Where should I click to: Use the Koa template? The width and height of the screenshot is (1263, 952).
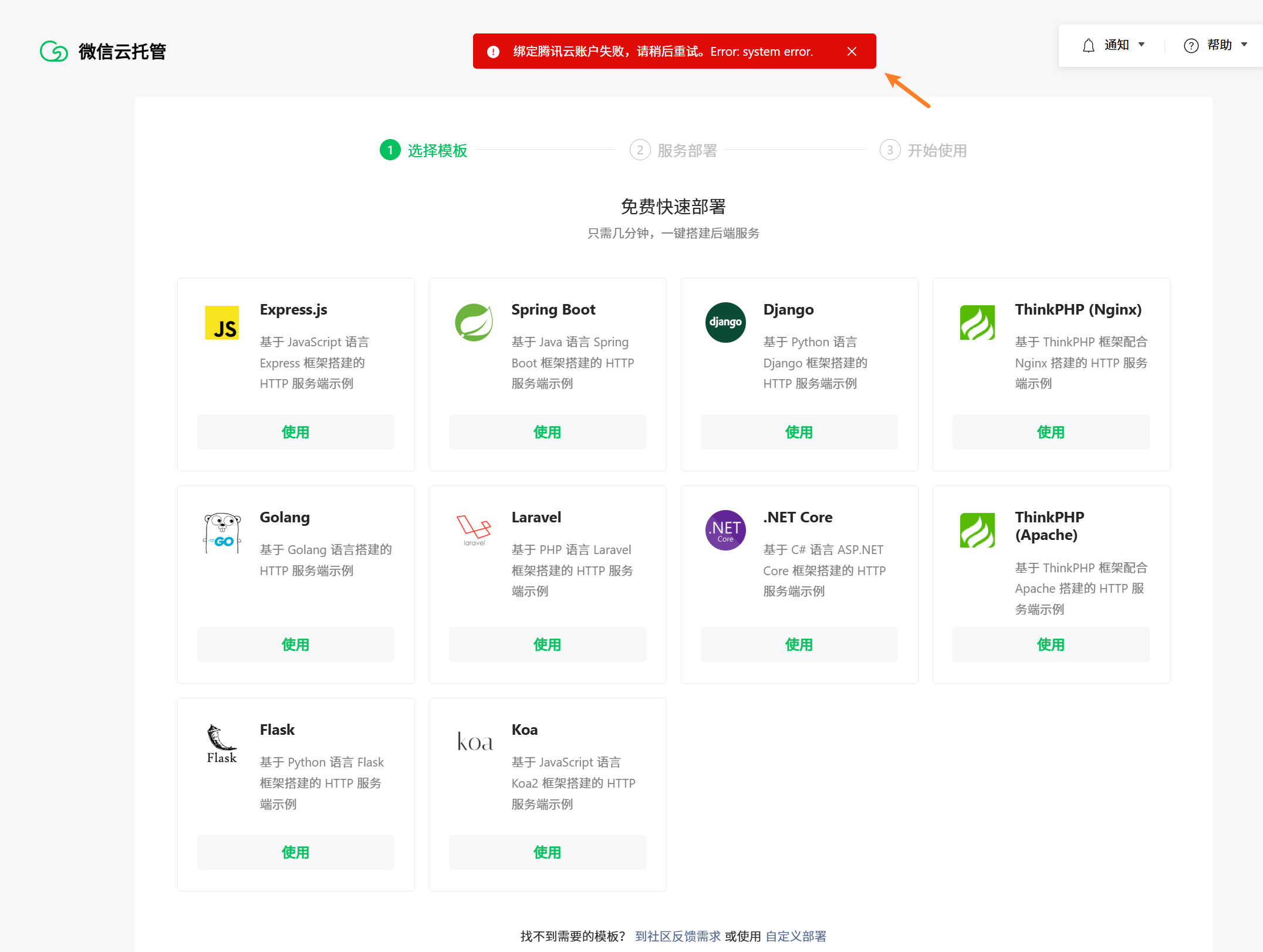[x=548, y=852]
